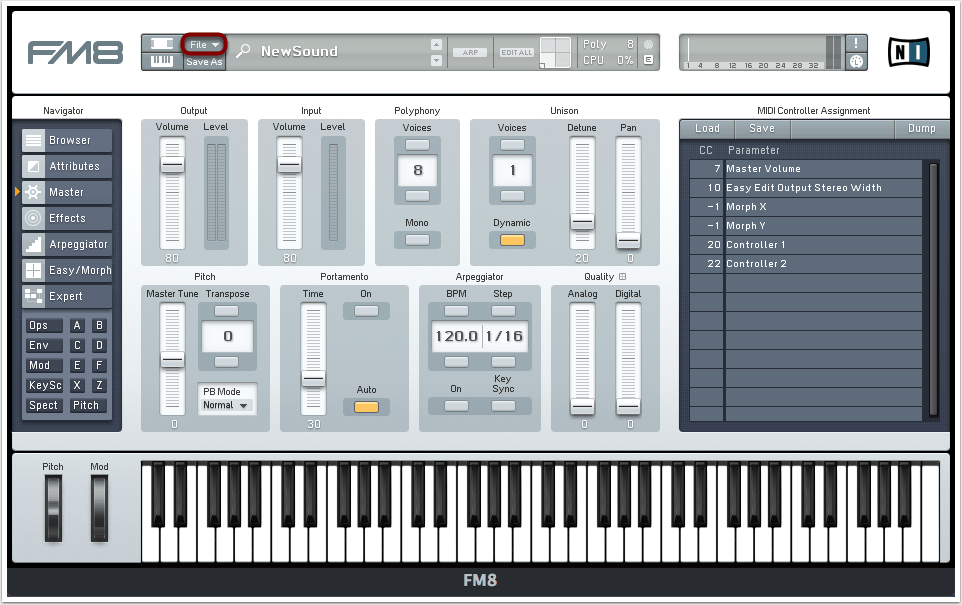The width and height of the screenshot is (962, 605).
Task: Toggle the Polyphony Mono switch
Action: [x=417, y=239]
